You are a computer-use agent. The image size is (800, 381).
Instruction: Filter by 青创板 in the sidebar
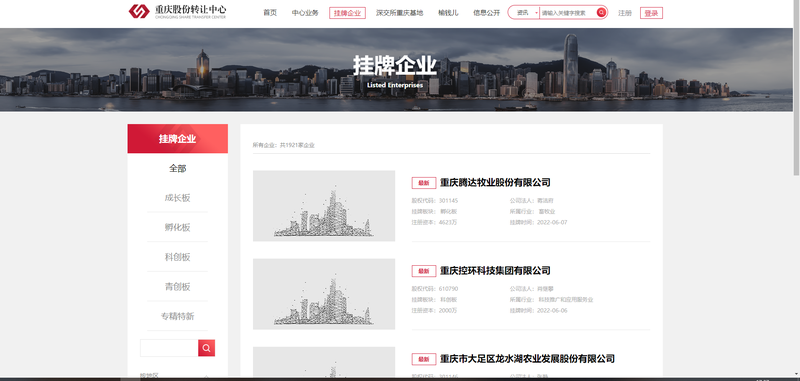tap(178, 287)
